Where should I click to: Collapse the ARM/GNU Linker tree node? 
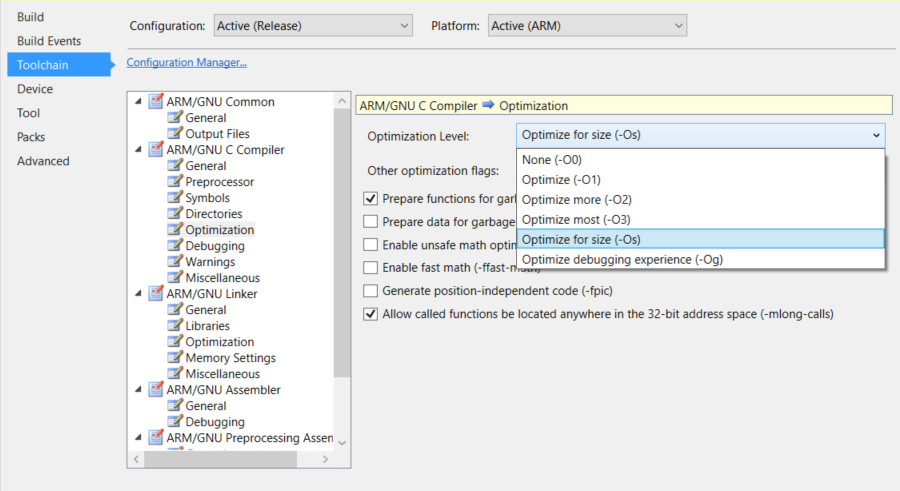click(x=139, y=294)
